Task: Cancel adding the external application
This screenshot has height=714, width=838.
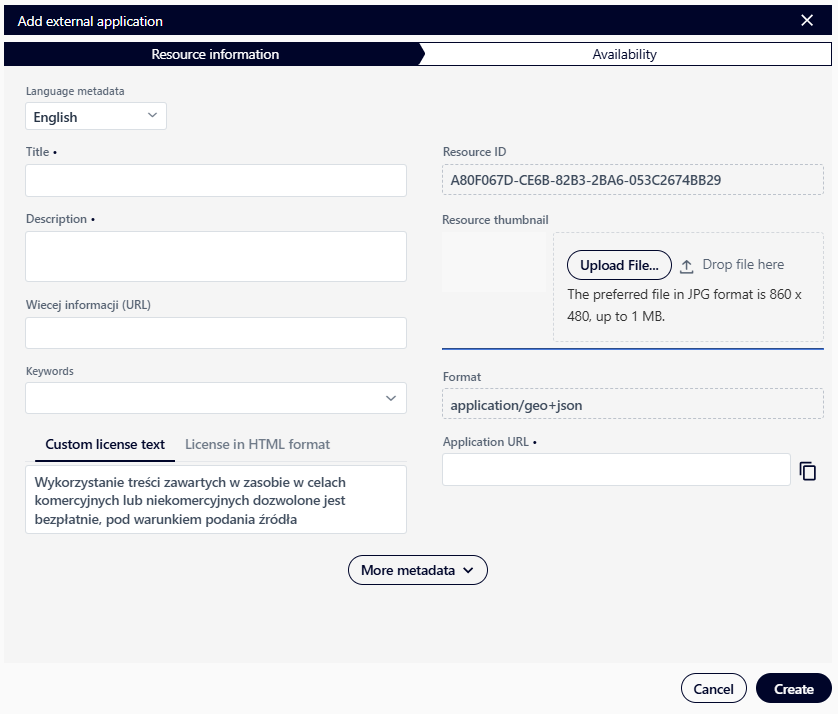Action: tap(713, 688)
